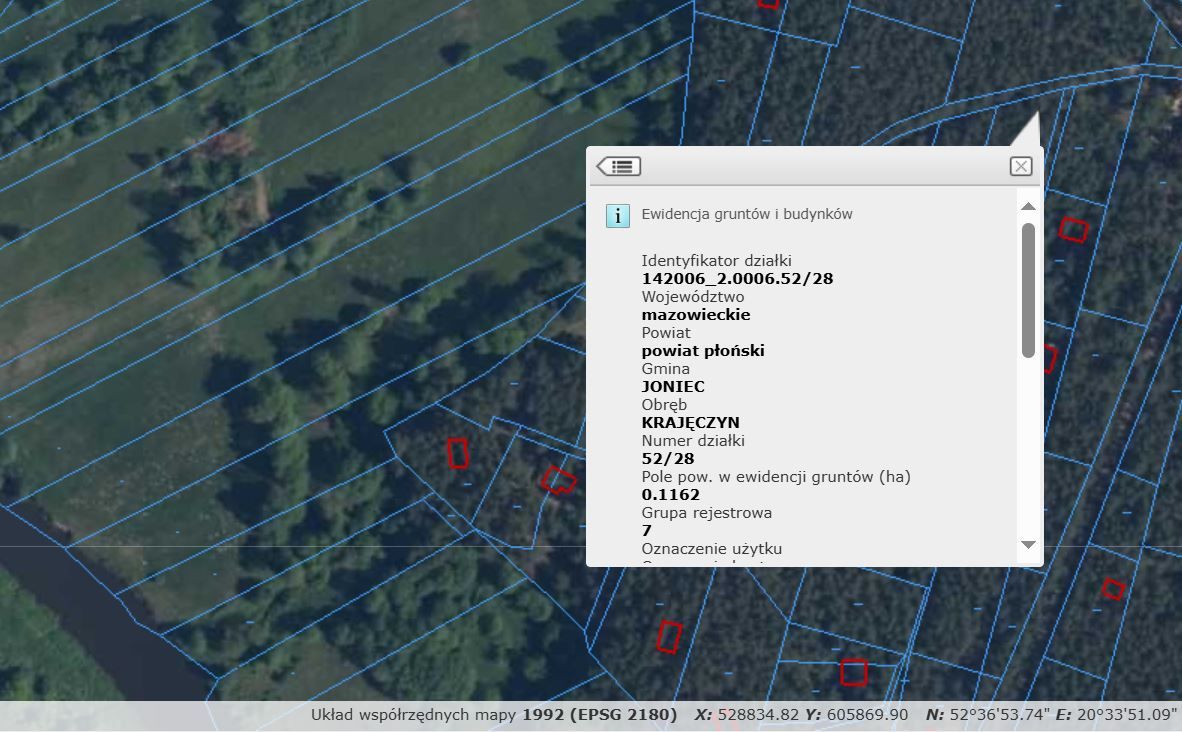This screenshot has width=1182, height=732.
Task: Click the "Ewidencja gruntów i budynków" title
Action: coord(747,214)
